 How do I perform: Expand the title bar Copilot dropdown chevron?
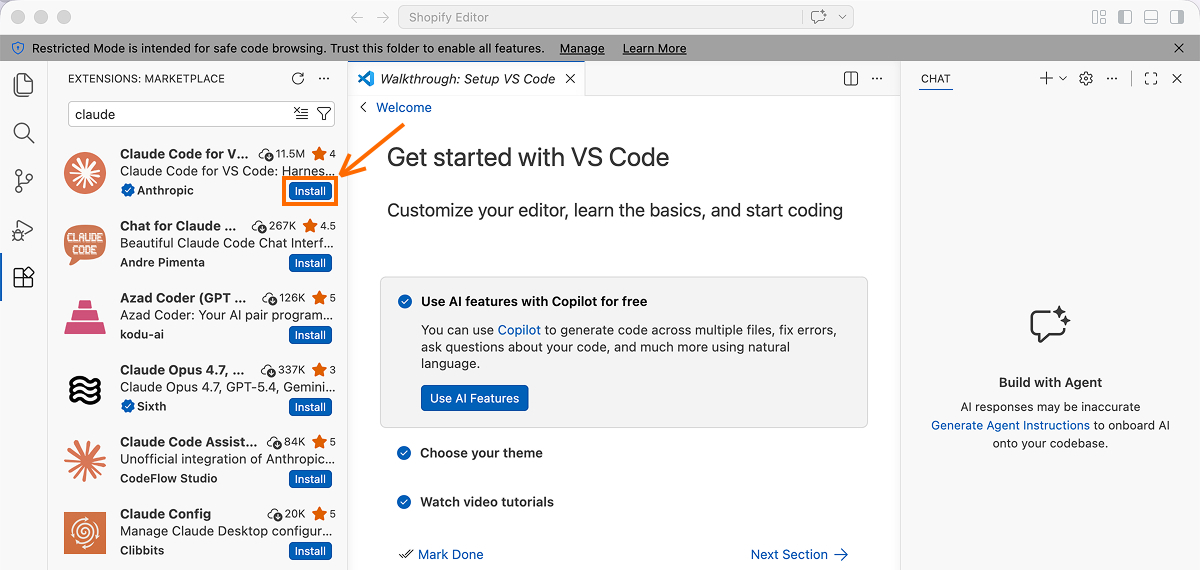tap(843, 17)
